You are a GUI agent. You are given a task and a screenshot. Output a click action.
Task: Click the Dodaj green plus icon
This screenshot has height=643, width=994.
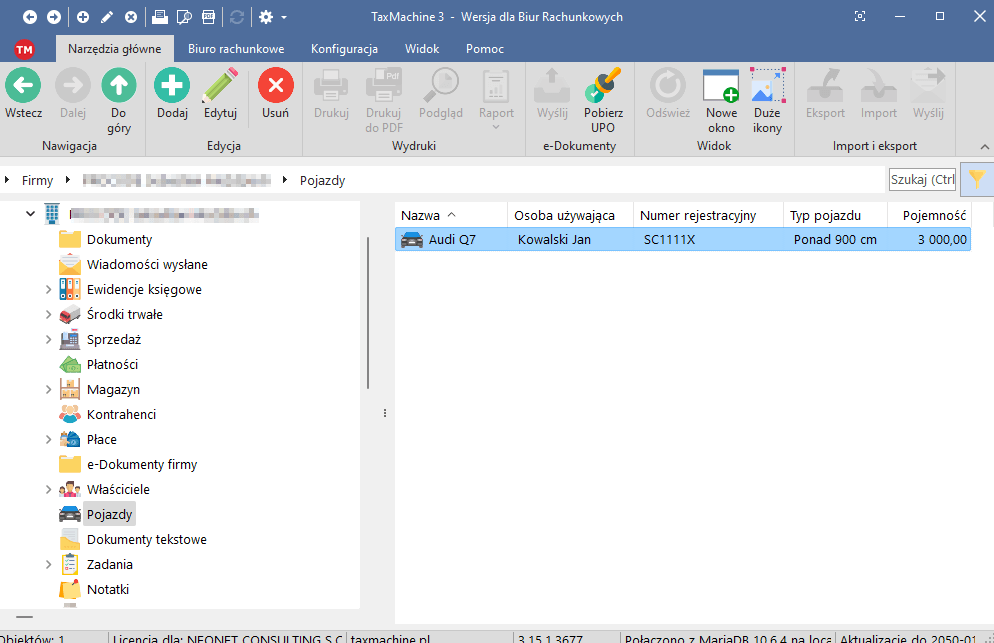point(172,87)
